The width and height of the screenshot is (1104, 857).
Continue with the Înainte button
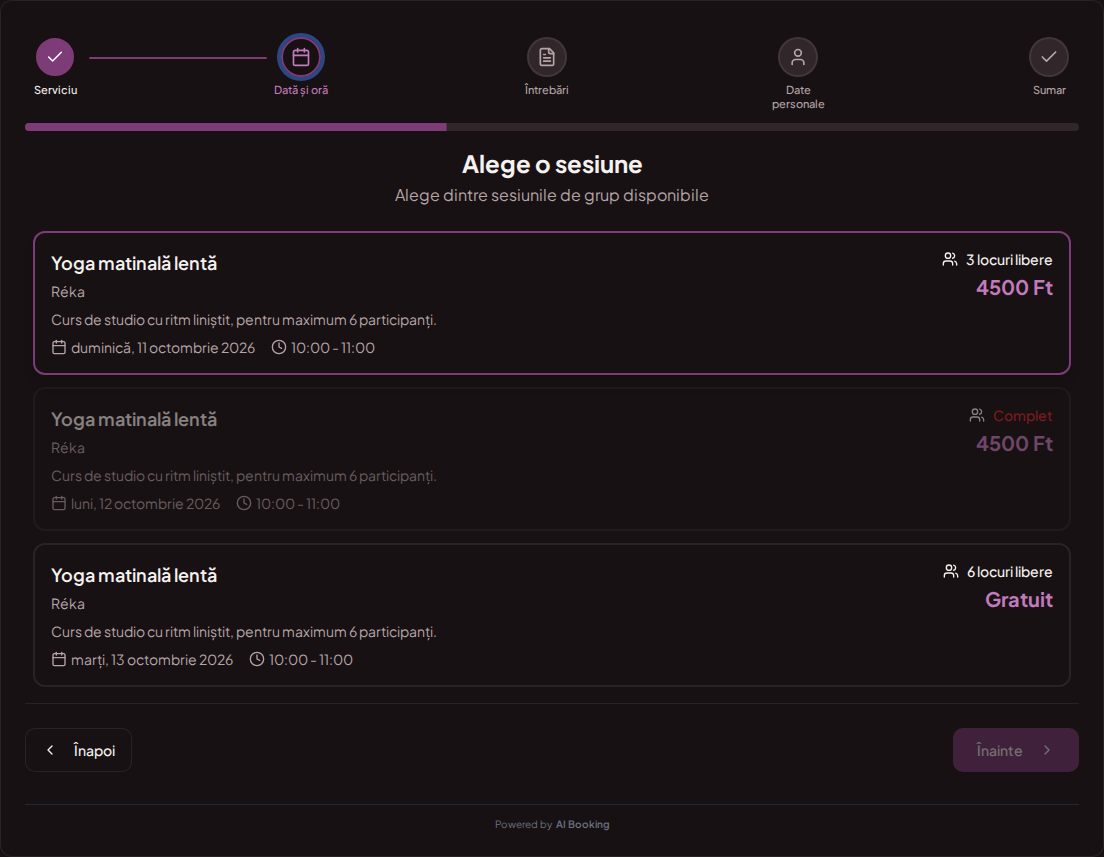point(1015,750)
